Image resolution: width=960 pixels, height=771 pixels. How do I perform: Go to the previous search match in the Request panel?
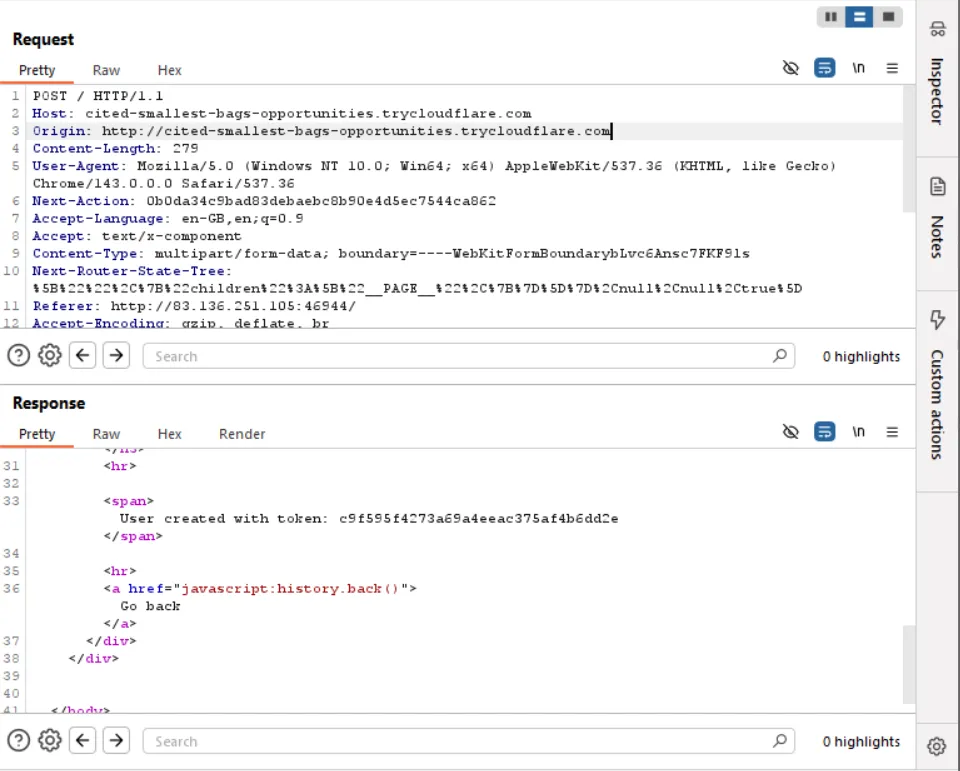(x=83, y=356)
